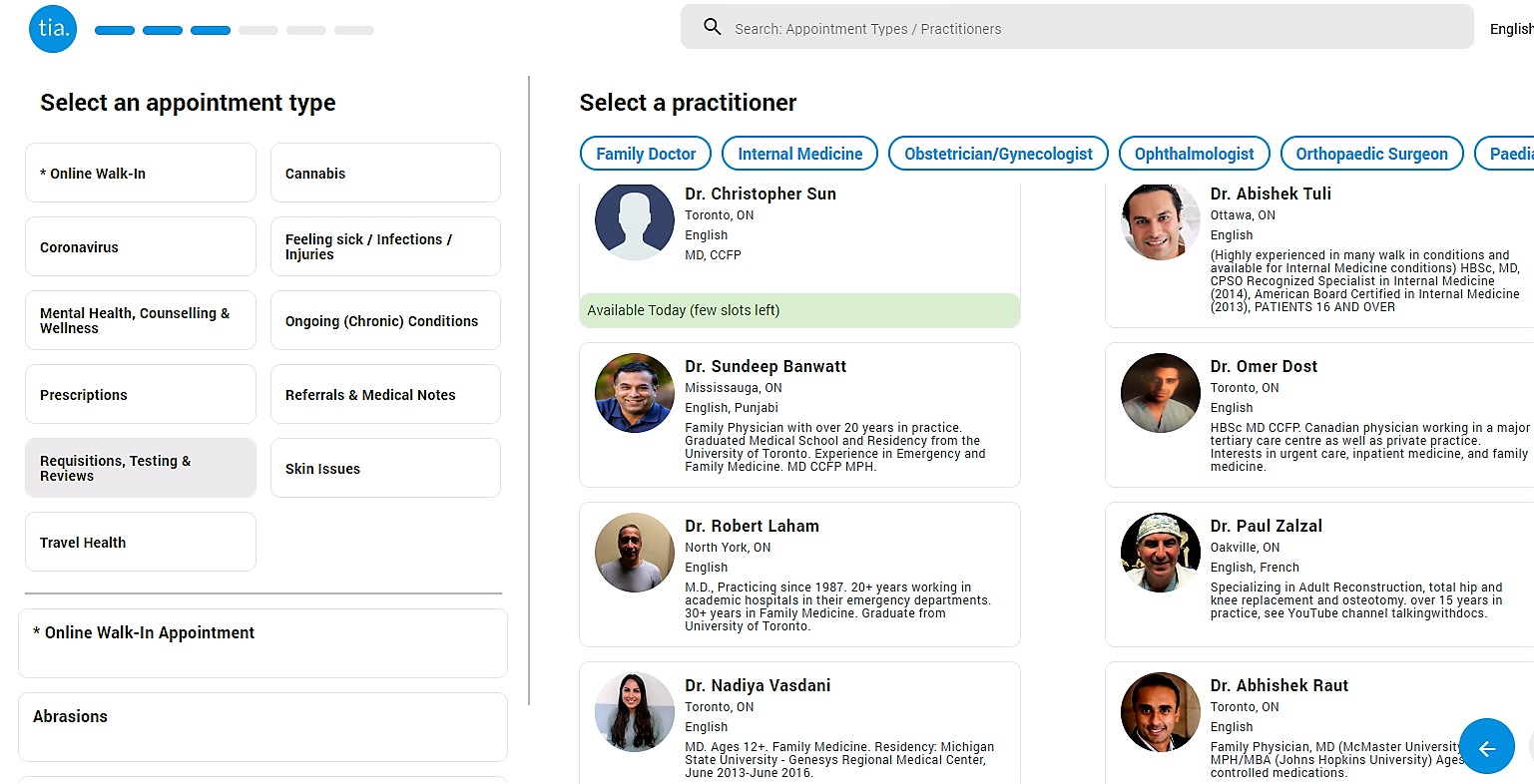Choose the Skin Issues appointment type
The height and width of the screenshot is (784, 1534).
point(385,468)
